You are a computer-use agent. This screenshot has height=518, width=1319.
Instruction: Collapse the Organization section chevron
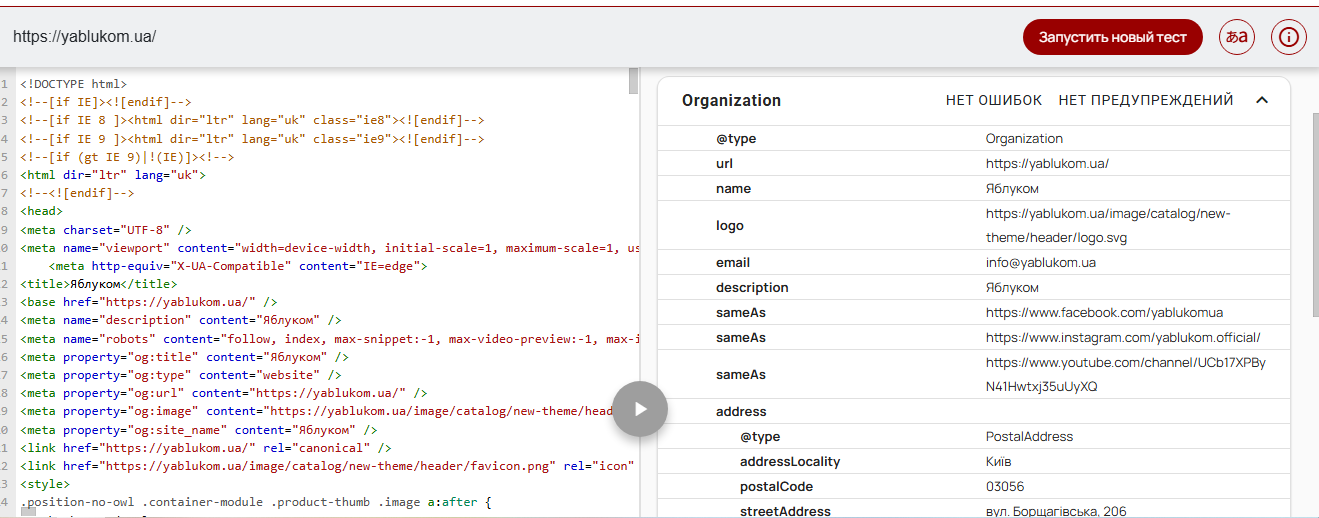[x=1262, y=100]
